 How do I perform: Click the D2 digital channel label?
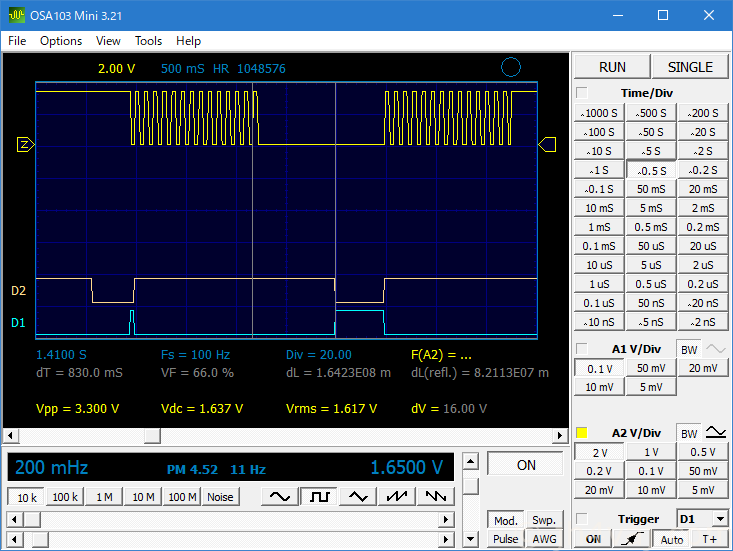coord(18,291)
